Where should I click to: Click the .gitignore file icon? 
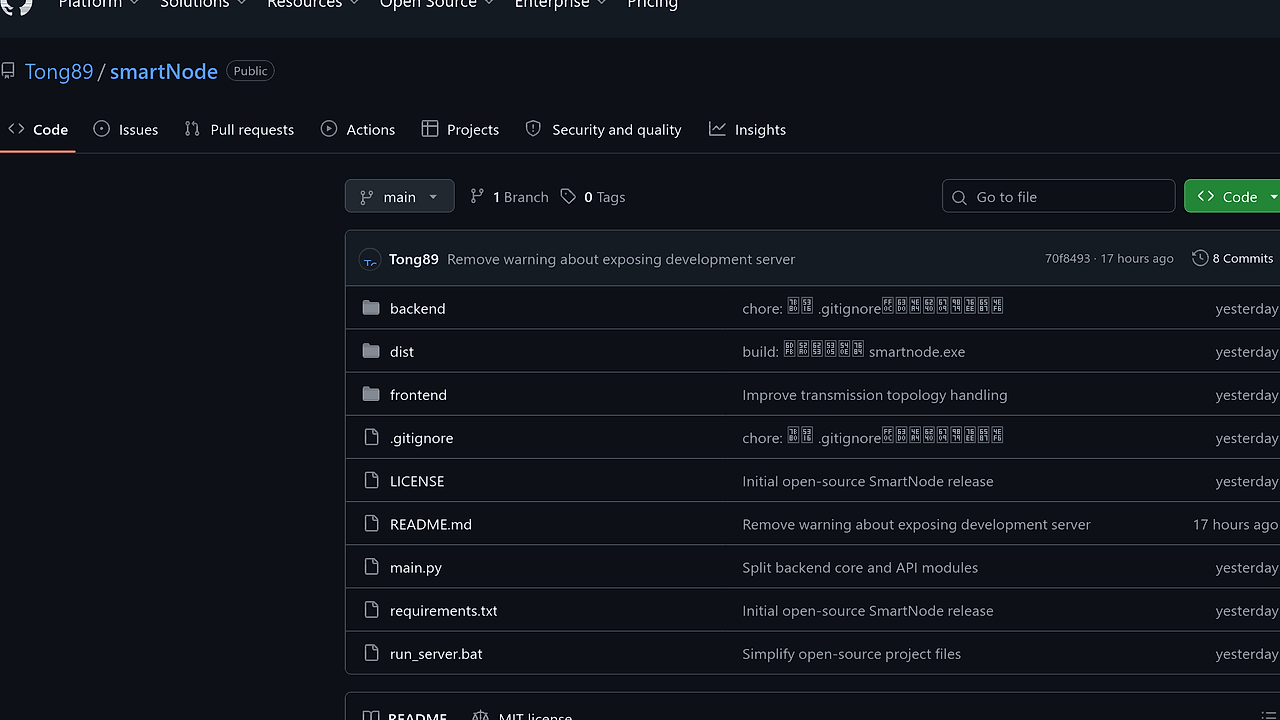(371, 437)
